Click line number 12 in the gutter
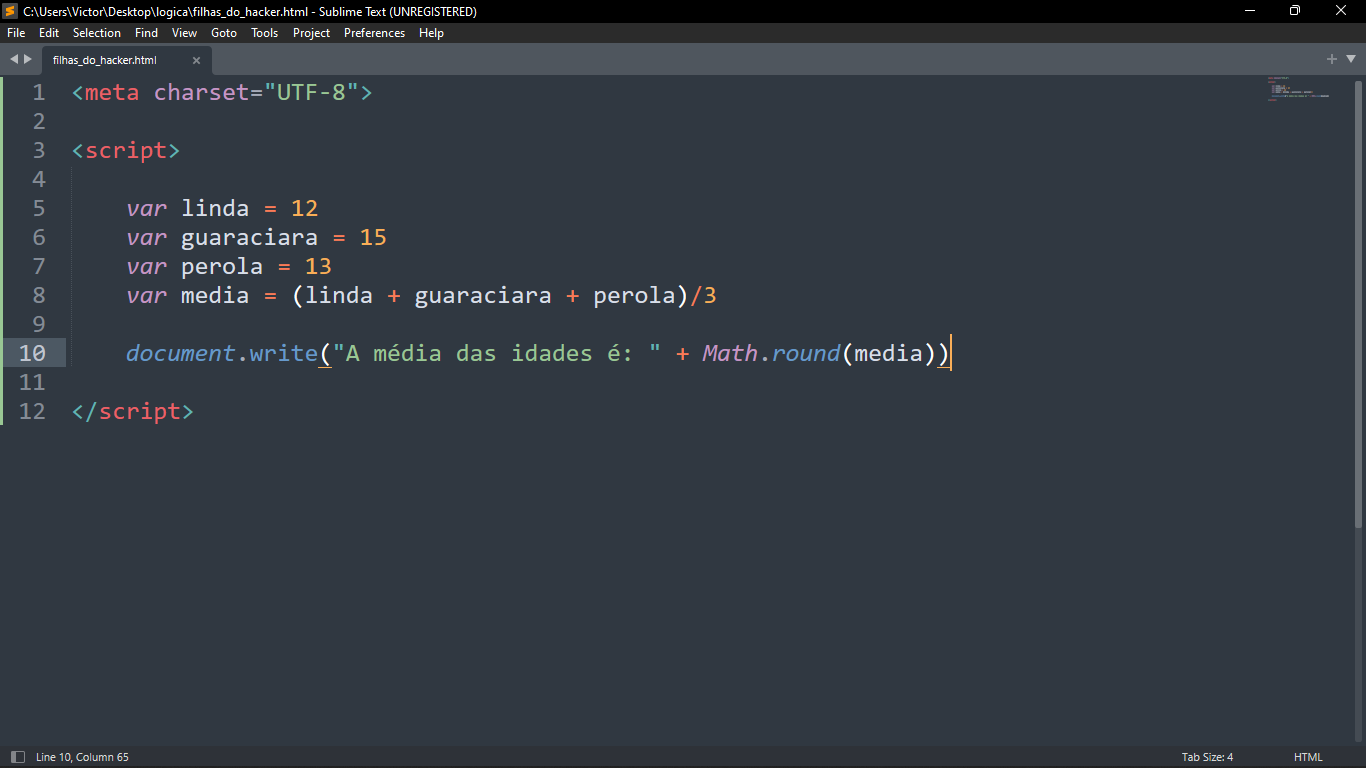The height and width of the screenshot is (768, 1366). click(32, 411)
